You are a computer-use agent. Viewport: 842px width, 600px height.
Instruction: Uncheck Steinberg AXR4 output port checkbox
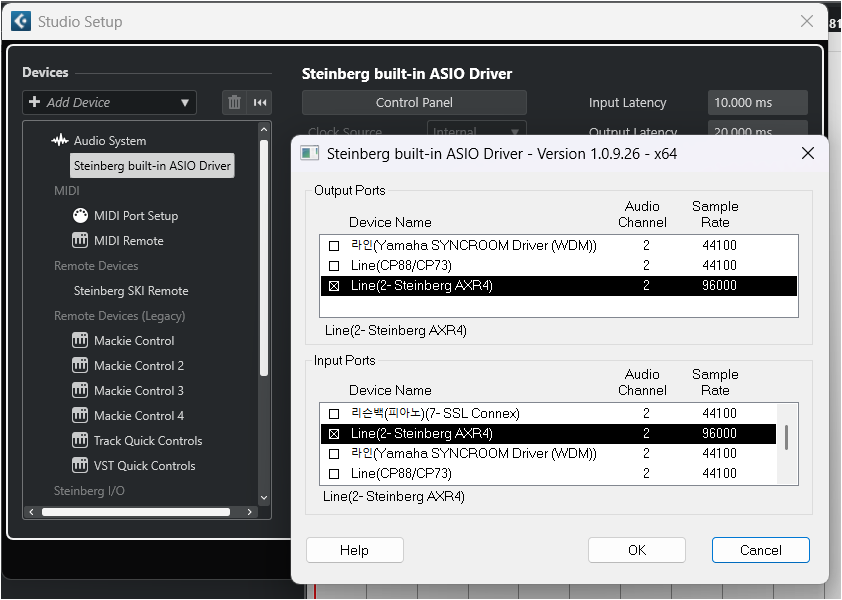point(334,286)
